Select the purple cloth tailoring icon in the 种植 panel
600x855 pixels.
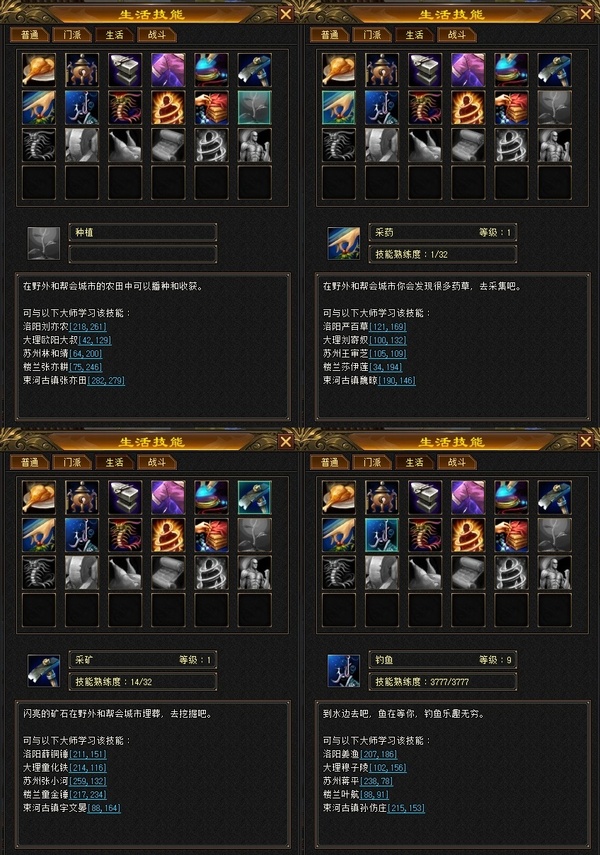tap(168, 70)
